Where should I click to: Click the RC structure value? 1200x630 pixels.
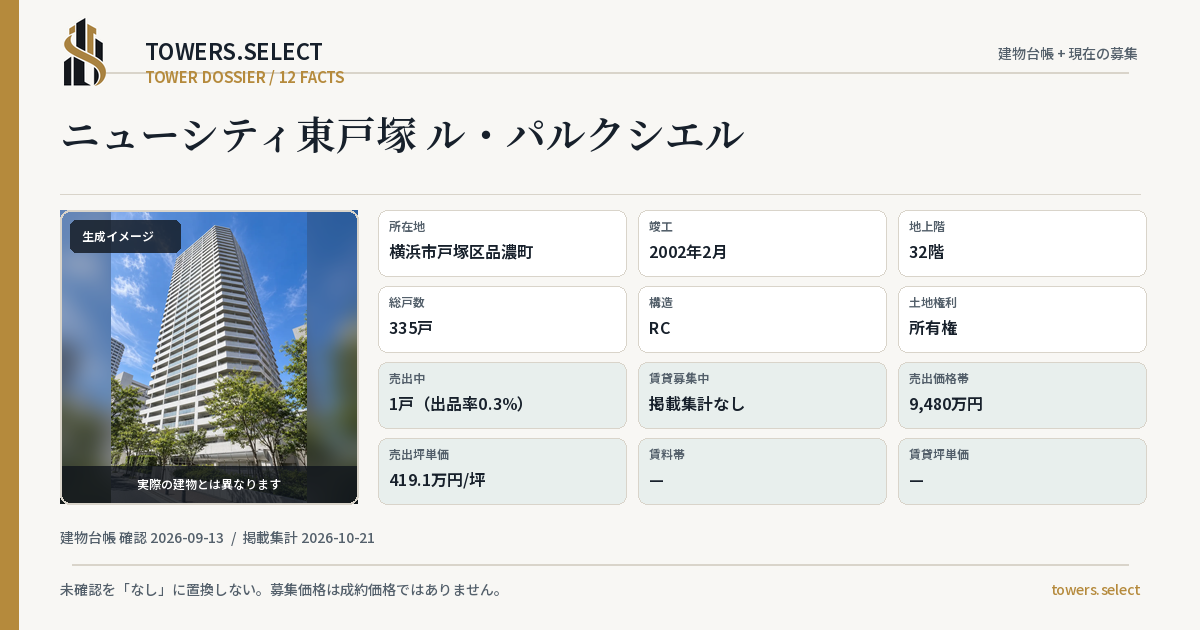[660, 328]
